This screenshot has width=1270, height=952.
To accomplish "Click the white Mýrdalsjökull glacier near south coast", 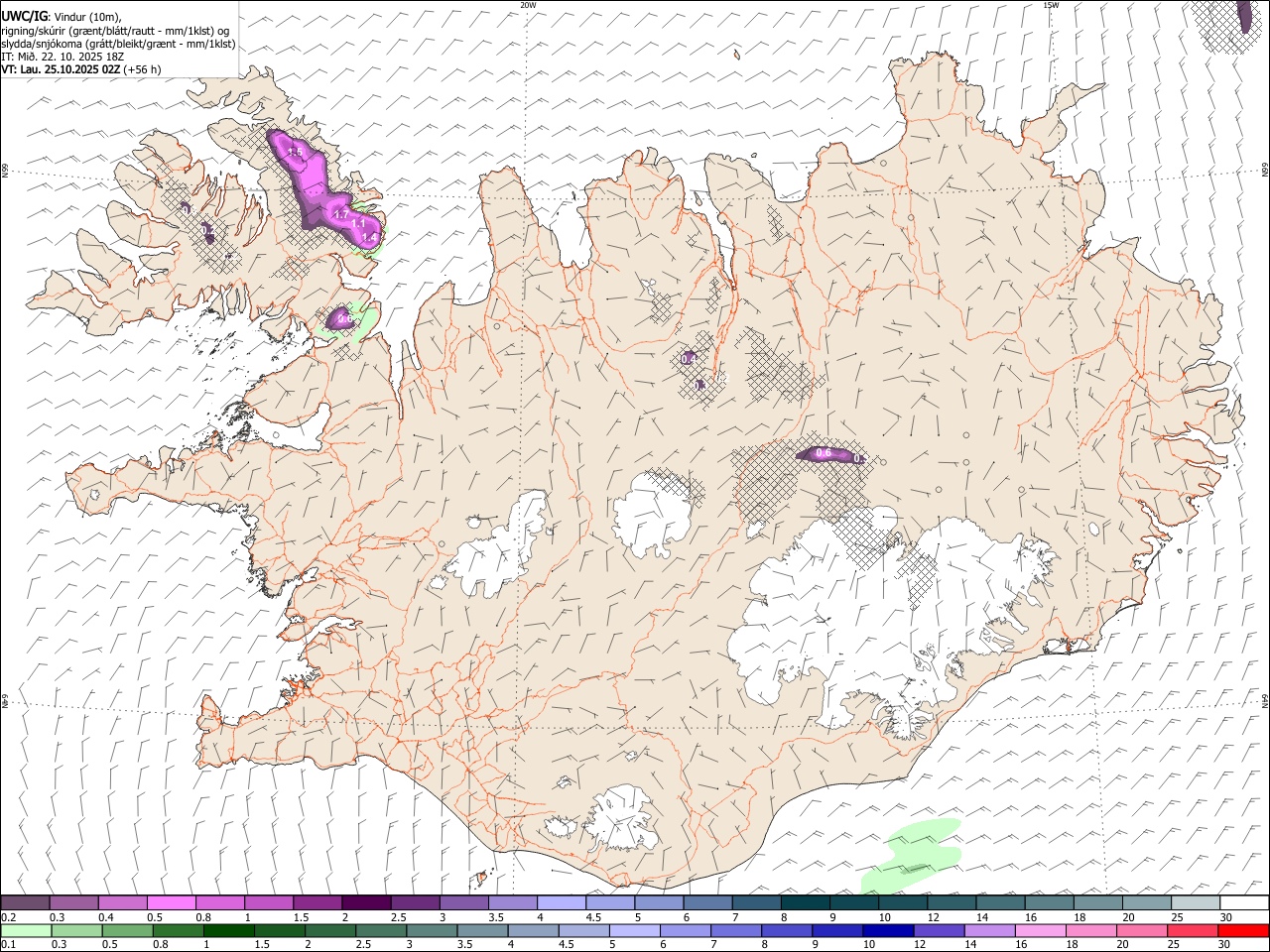I will (x=622, y=818).
